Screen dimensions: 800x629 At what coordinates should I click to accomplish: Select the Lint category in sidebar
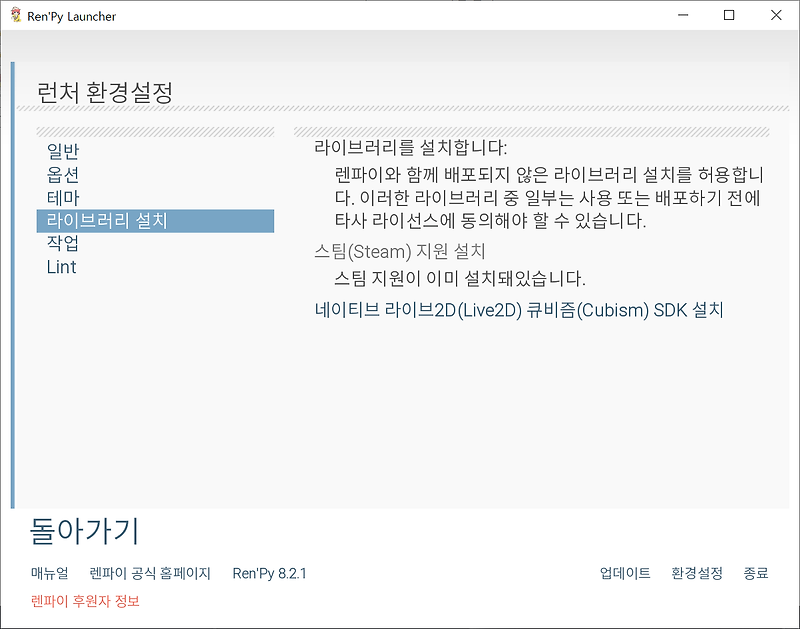coord(62,267)
